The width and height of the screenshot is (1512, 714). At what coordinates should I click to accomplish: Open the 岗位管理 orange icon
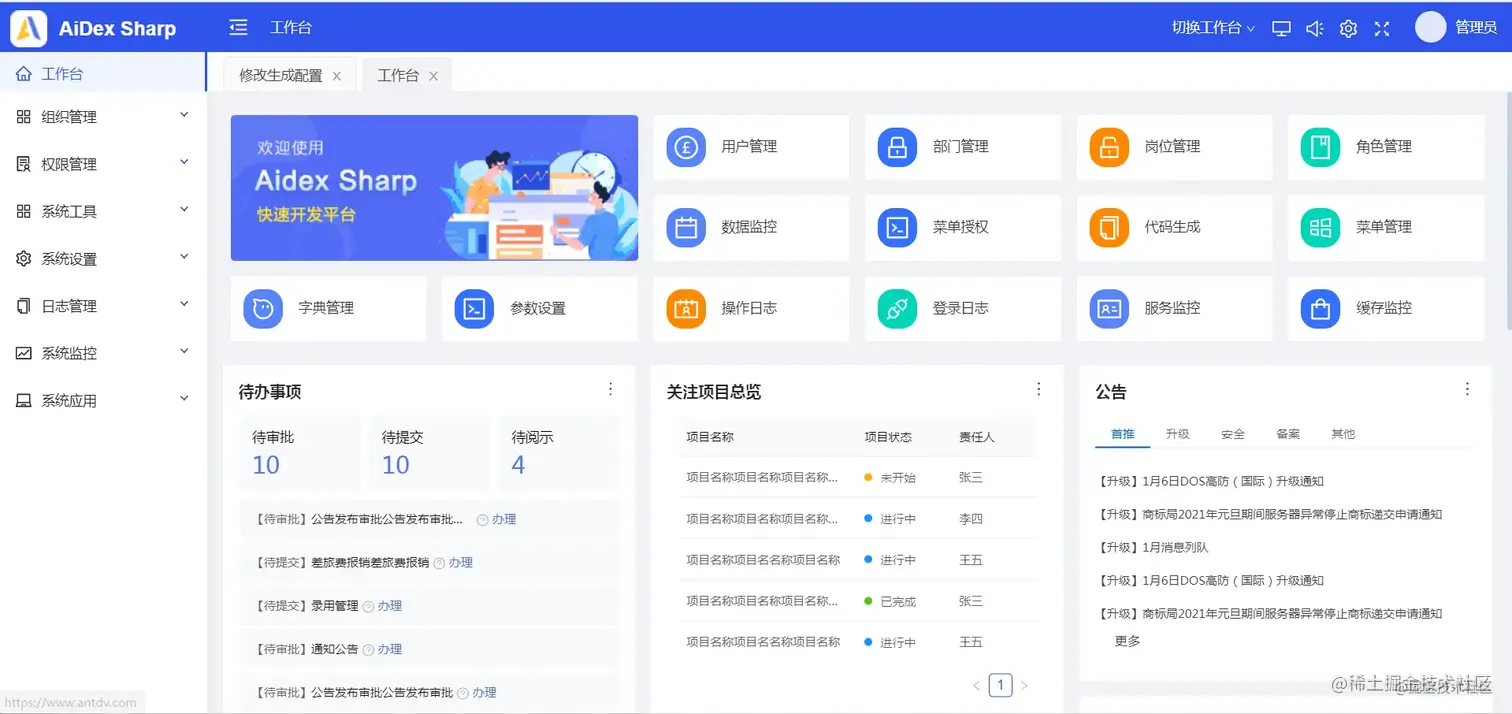pyautogui.click(x=1109, y=147)
